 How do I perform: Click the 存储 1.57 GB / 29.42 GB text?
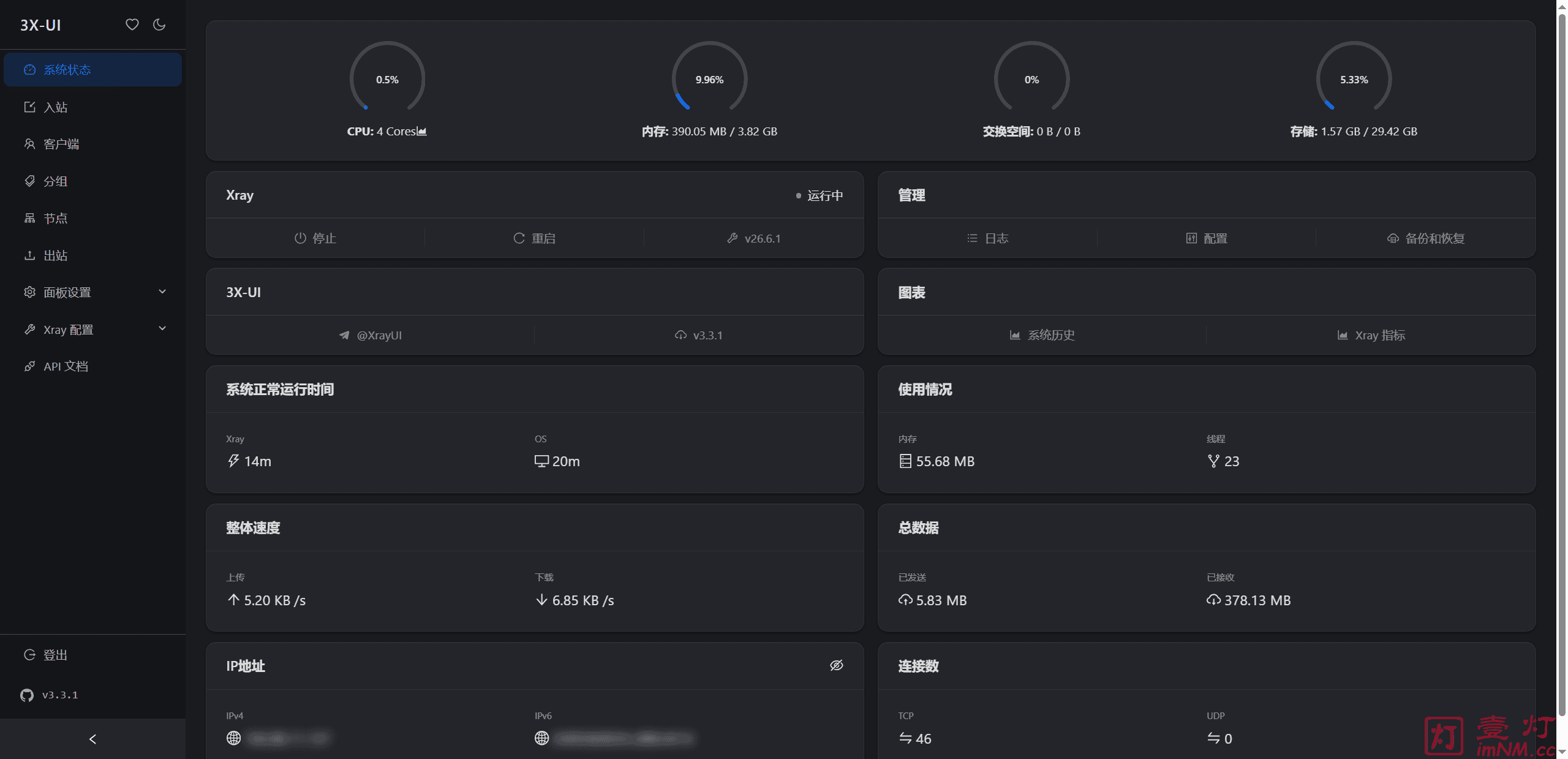click(1354, 131)
